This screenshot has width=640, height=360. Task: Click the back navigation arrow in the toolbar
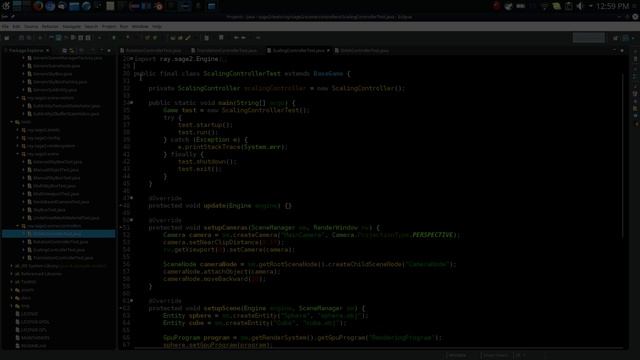pos(236,38)
